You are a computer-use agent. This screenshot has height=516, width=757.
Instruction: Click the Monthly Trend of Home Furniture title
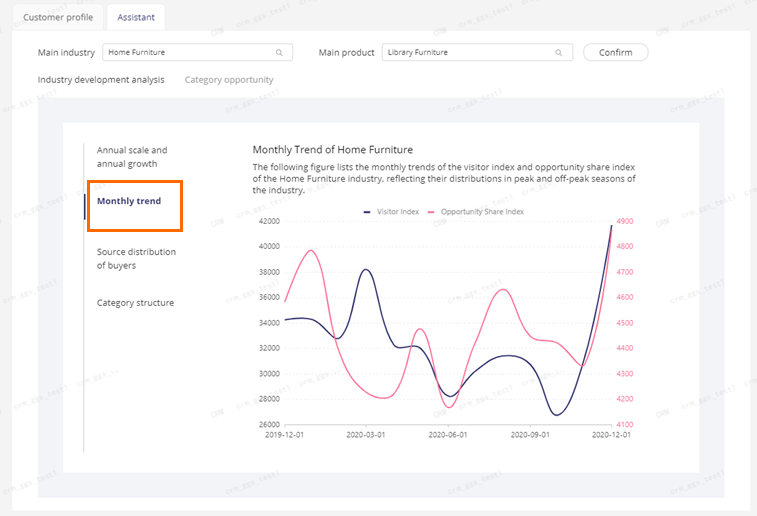(332, 149)
